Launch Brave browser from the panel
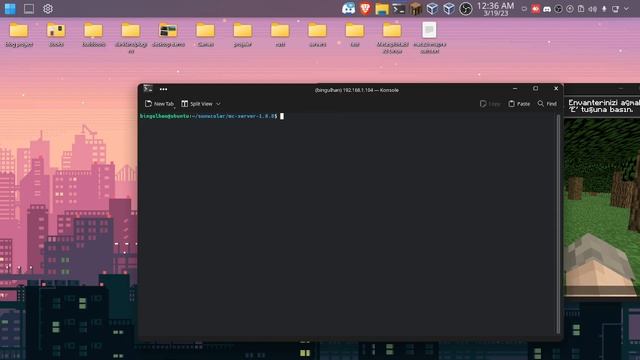This screenshot has width=640, height=360. point(365,9)
